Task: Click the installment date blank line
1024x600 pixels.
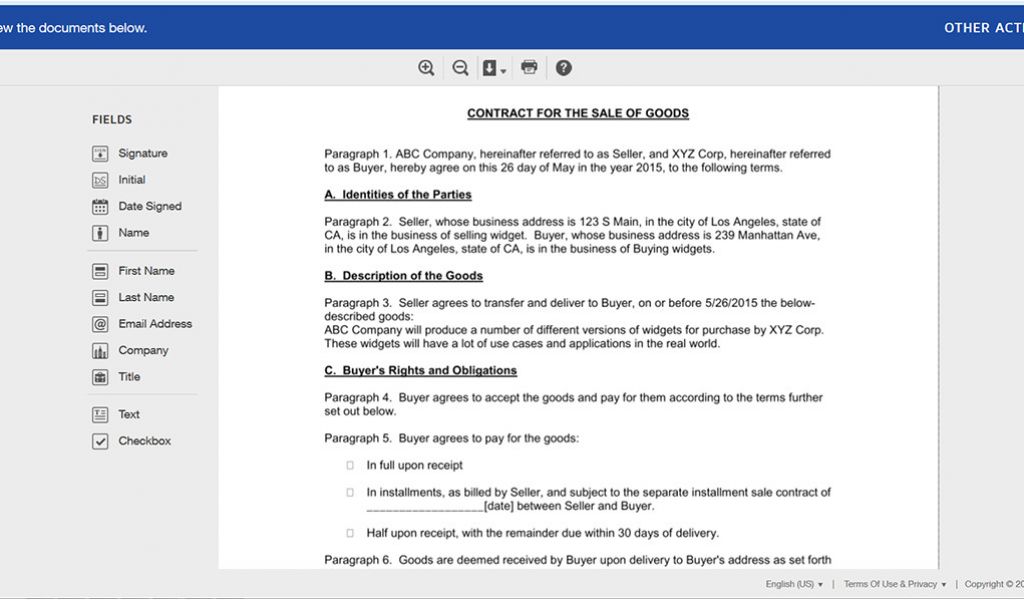Action: click(x=424, y=507)
